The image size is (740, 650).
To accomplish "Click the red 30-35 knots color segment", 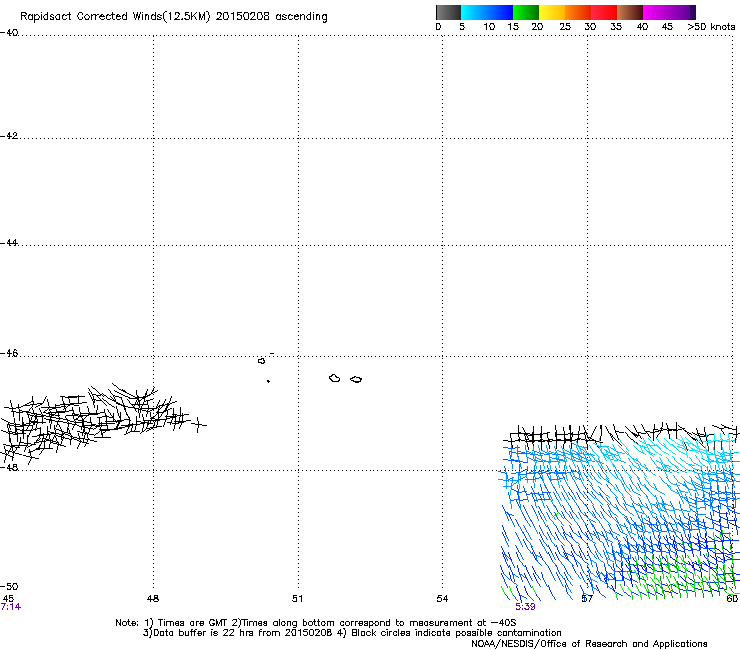I will pos(604,12).
